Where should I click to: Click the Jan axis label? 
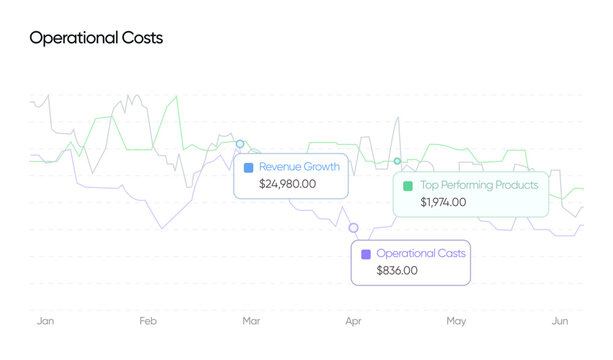45,321
